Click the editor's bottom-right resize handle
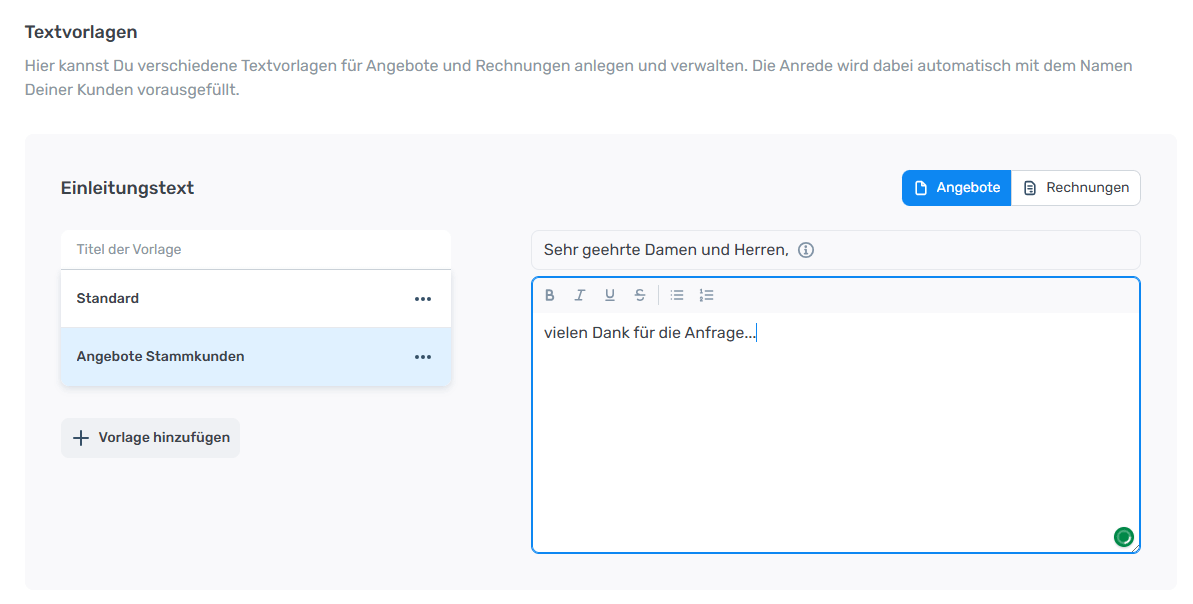1193x604 pixels. (1136, 548)
